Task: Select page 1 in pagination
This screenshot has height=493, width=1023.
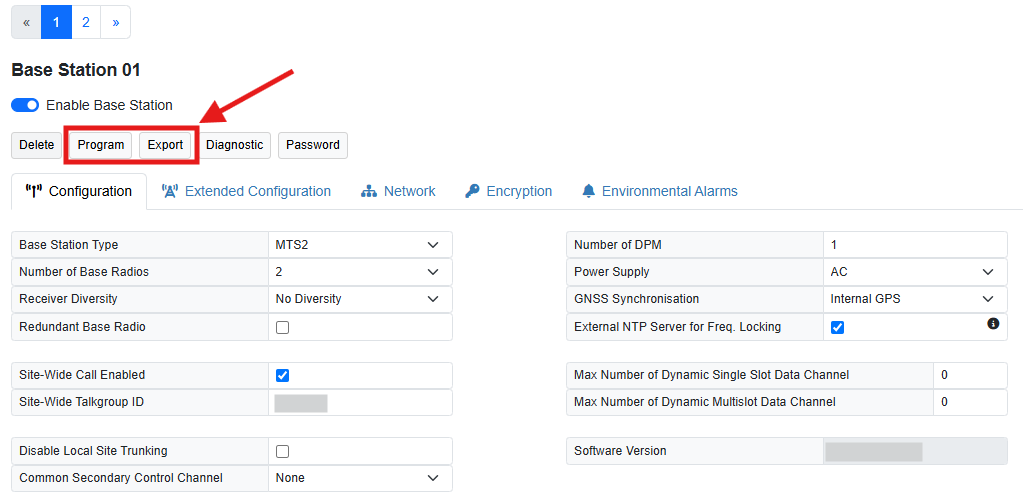Action: coord(56,22)
